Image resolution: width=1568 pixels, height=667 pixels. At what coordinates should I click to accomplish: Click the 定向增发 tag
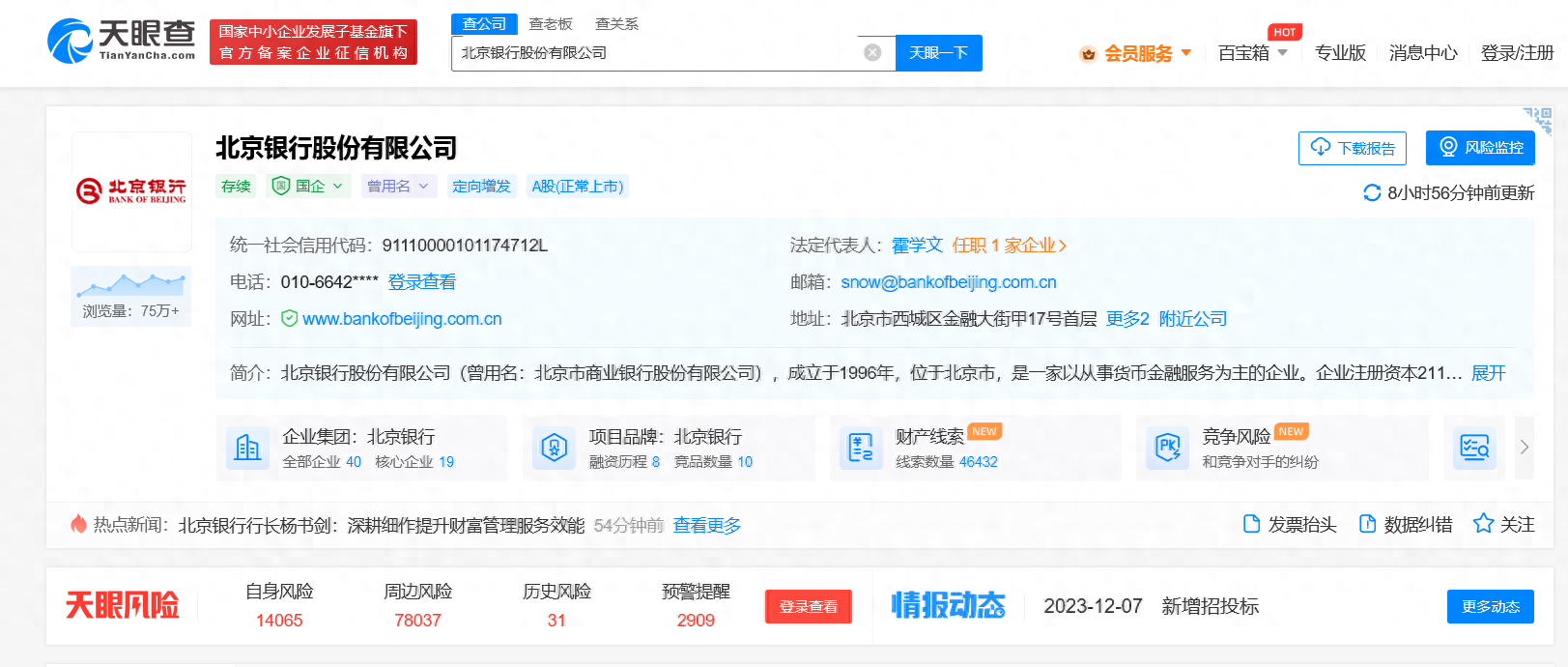pos(481,186)
